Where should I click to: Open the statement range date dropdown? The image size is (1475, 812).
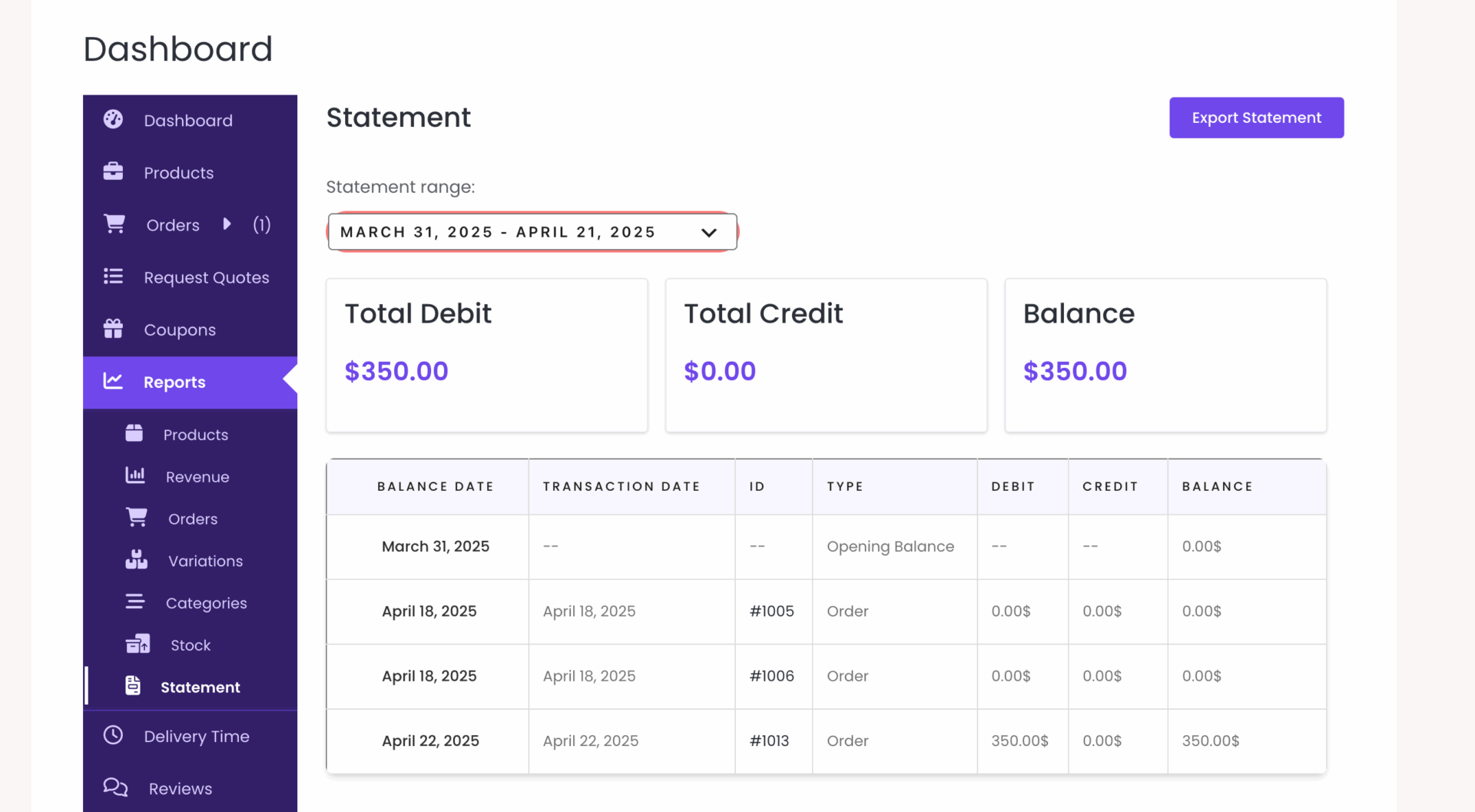[x=532, y=232]
